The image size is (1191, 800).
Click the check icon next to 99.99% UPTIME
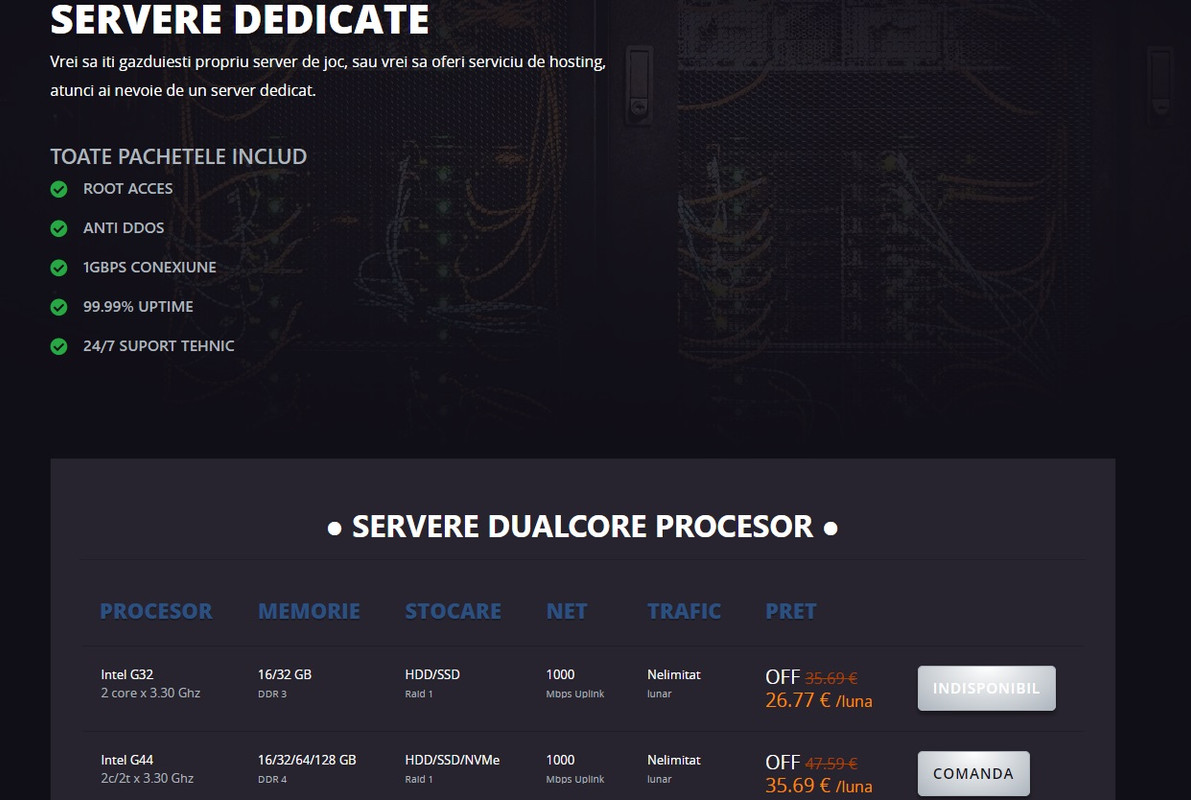(x=58, y=308)
